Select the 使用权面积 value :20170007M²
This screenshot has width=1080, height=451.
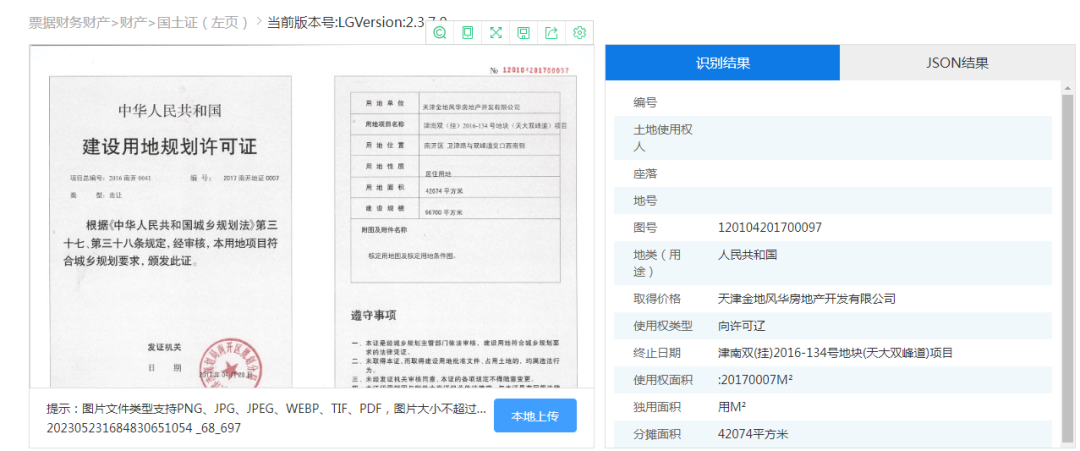point(755,380)
